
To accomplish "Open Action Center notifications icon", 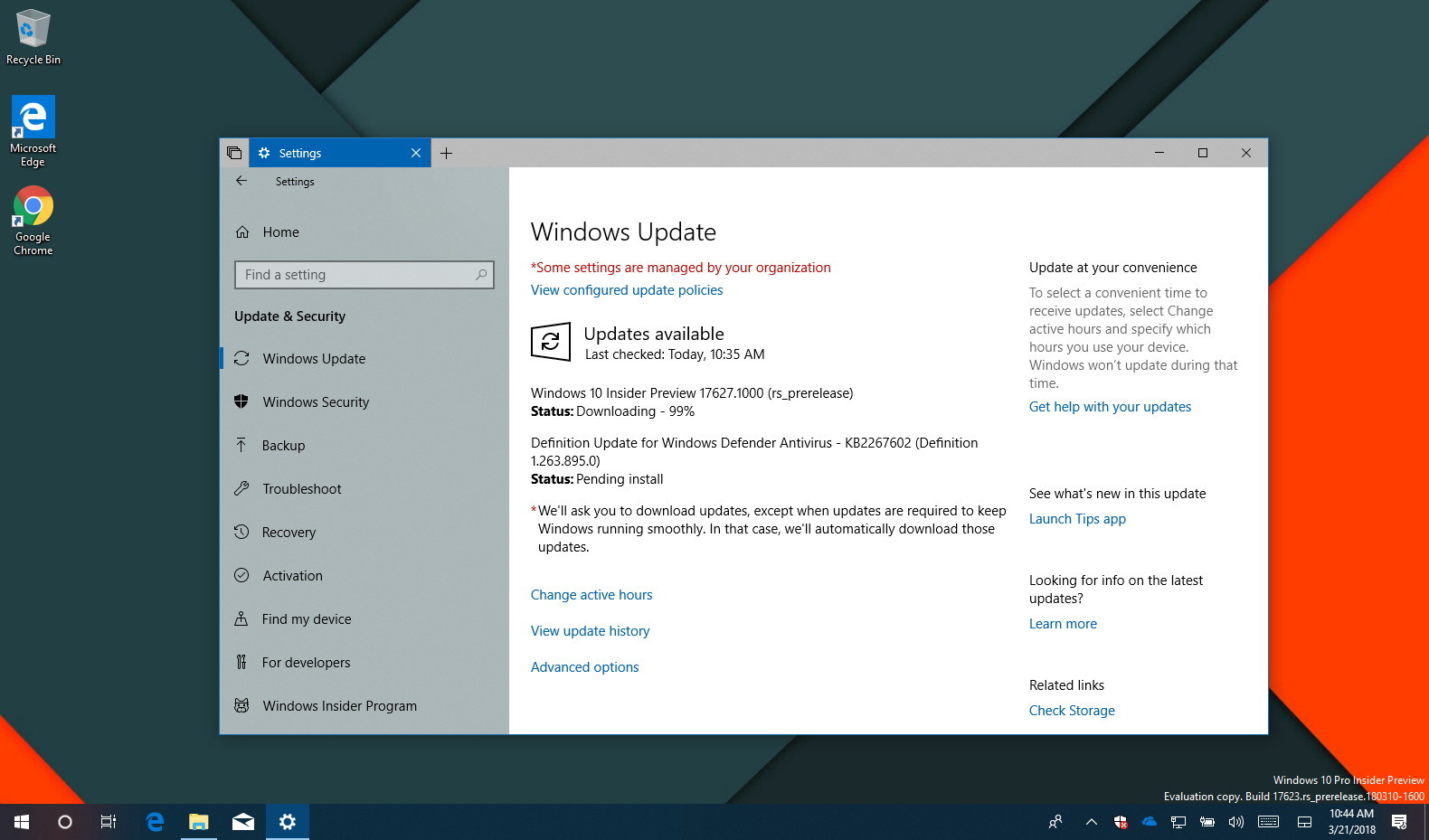I will [1399, 822].
